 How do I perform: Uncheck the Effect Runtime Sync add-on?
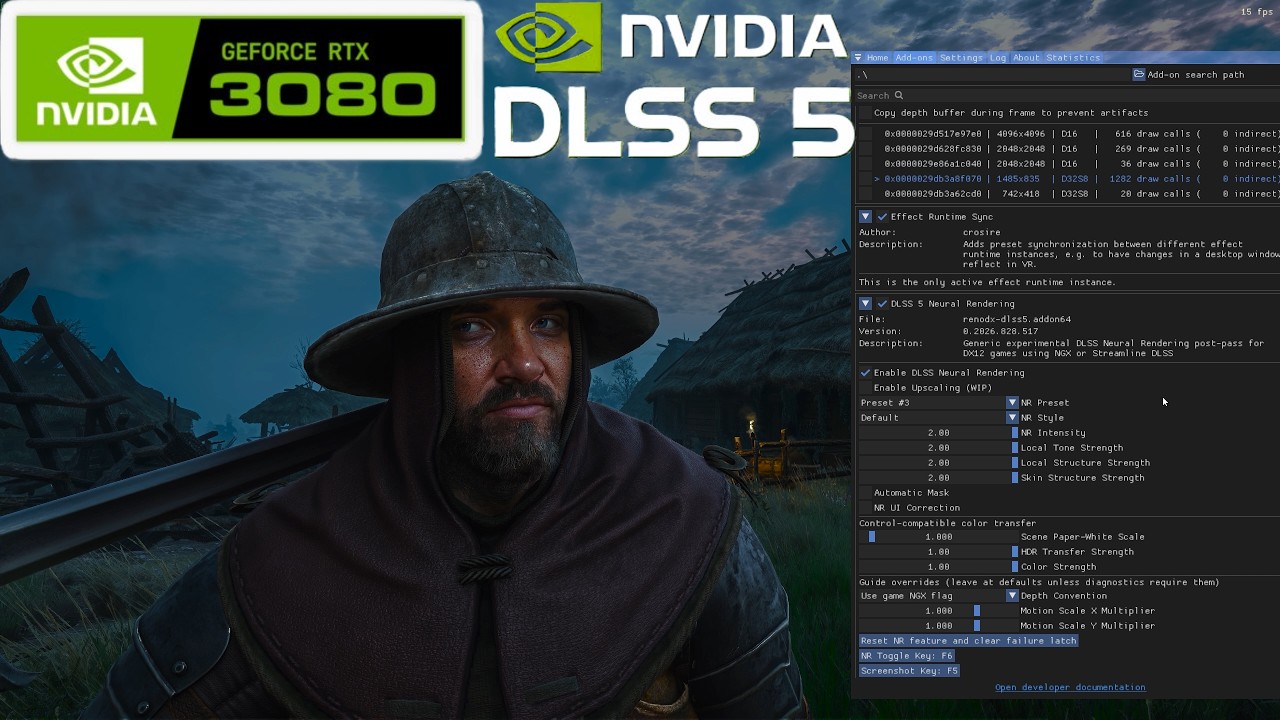point(882,217)
